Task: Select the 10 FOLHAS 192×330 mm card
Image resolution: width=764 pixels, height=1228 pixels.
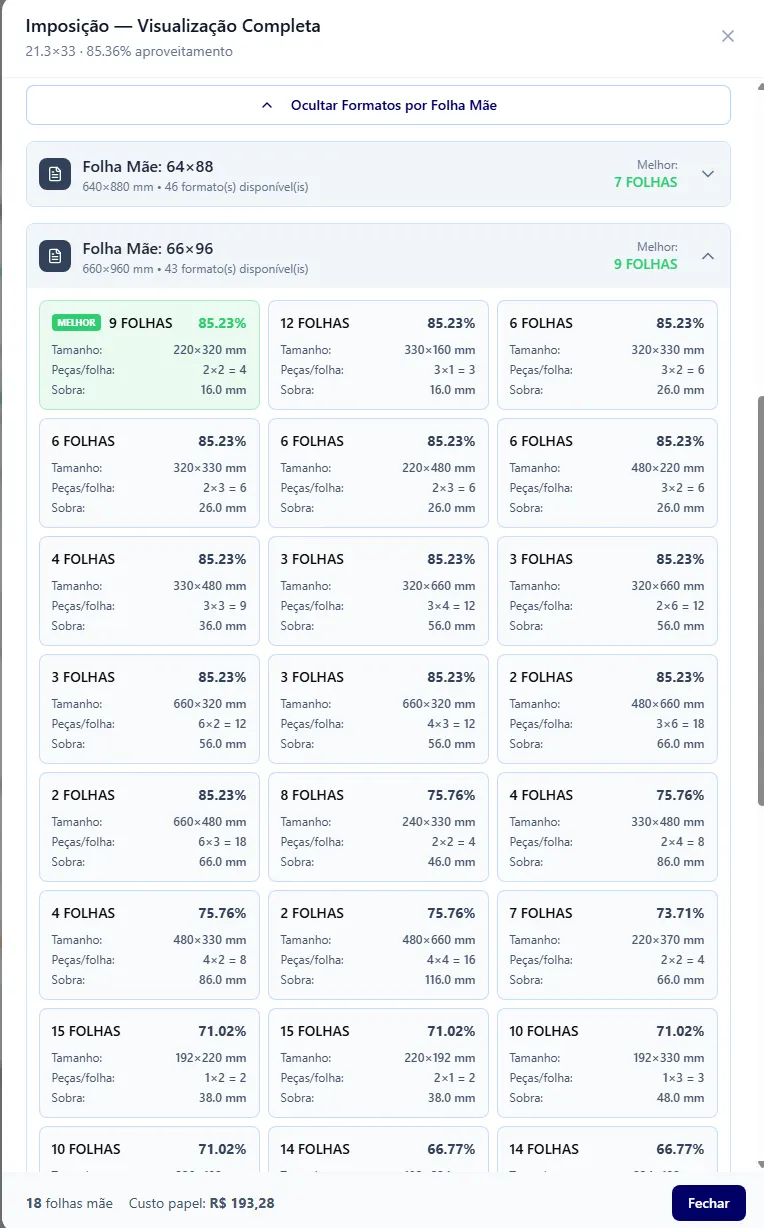Action: click(607, 1063)
